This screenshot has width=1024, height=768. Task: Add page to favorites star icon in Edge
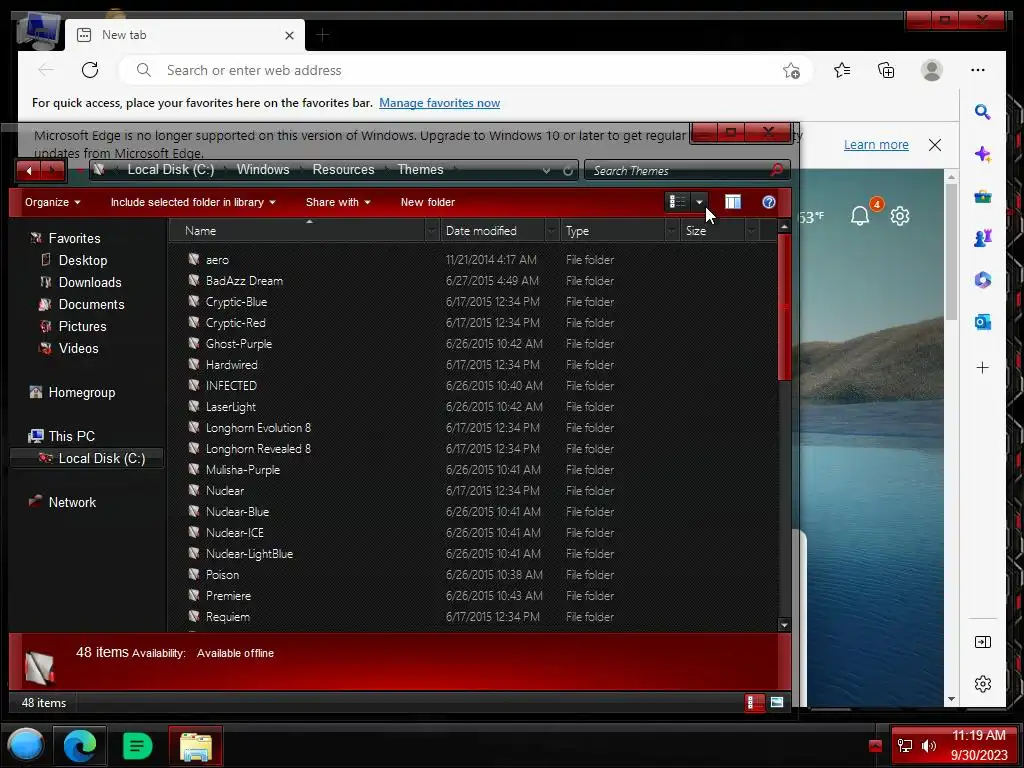click(792, 71)
